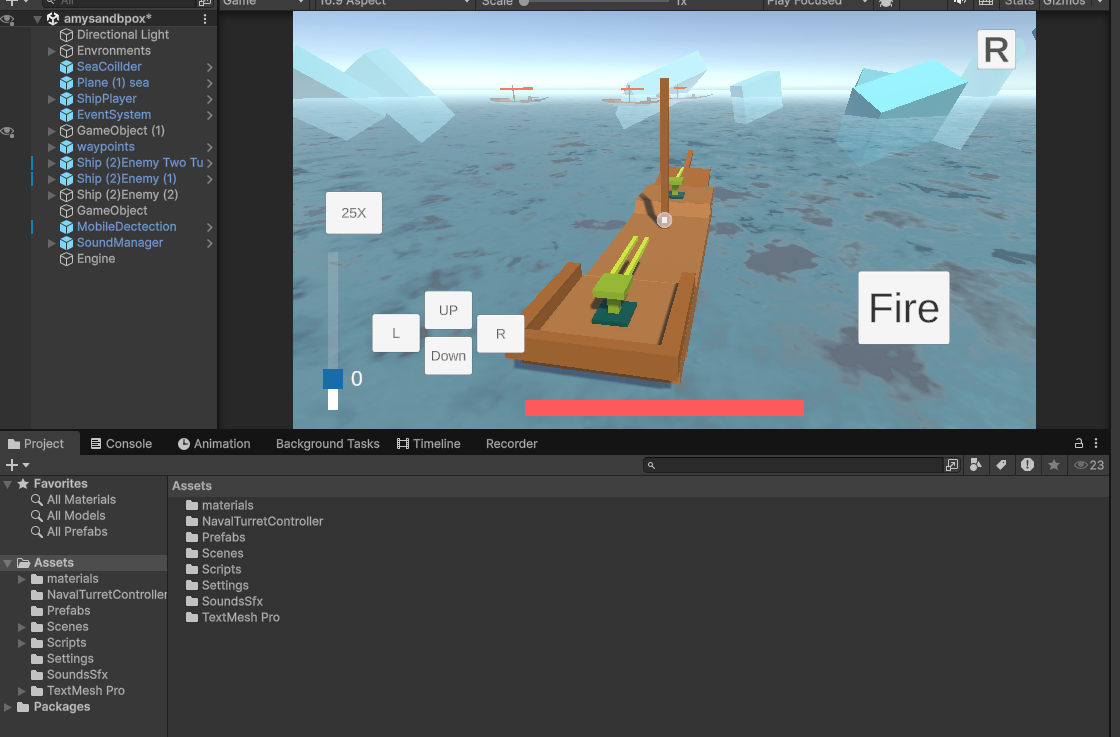Click the Timeline tab icon
This screenshot has height=737, width=1120.
(x=403, y=443)
